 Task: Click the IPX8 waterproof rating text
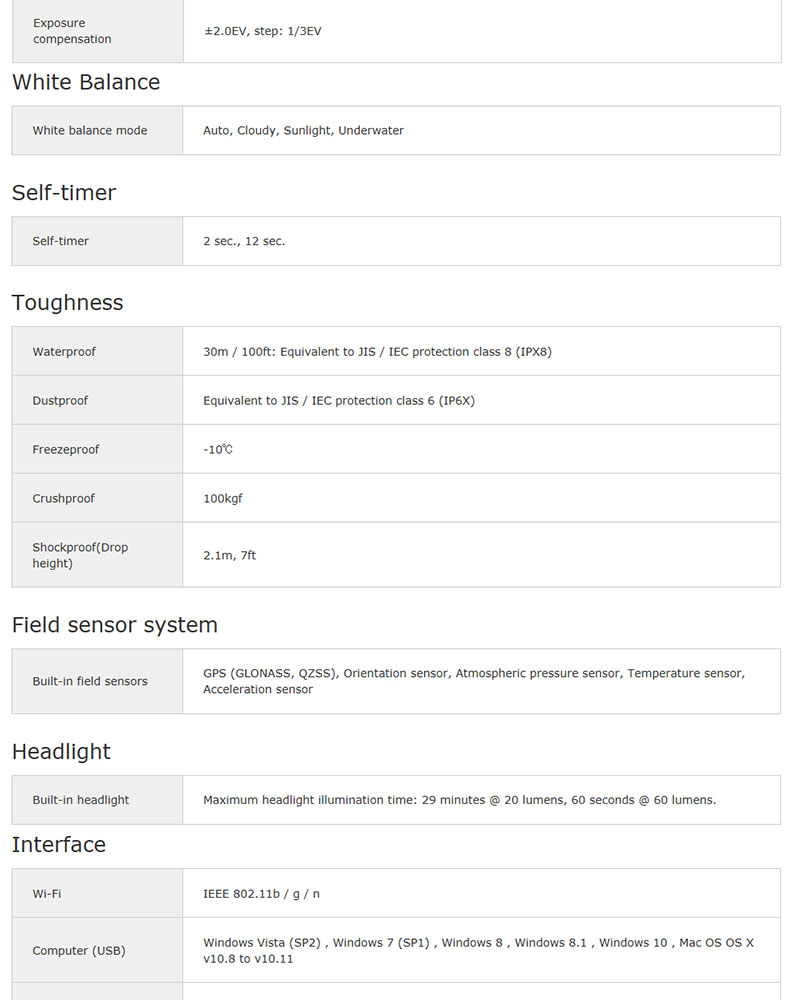pyautogui.click(x=534, y=352)
